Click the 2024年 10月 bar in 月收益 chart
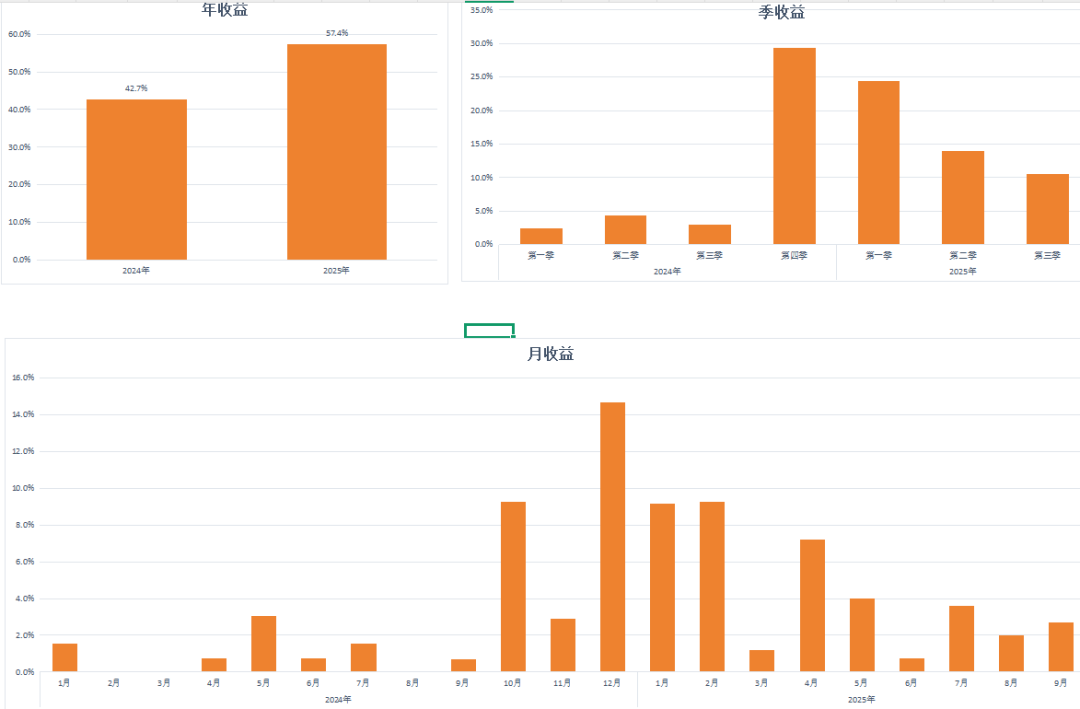The width and height of the screenshot is (1080, 709). point(513,586)
